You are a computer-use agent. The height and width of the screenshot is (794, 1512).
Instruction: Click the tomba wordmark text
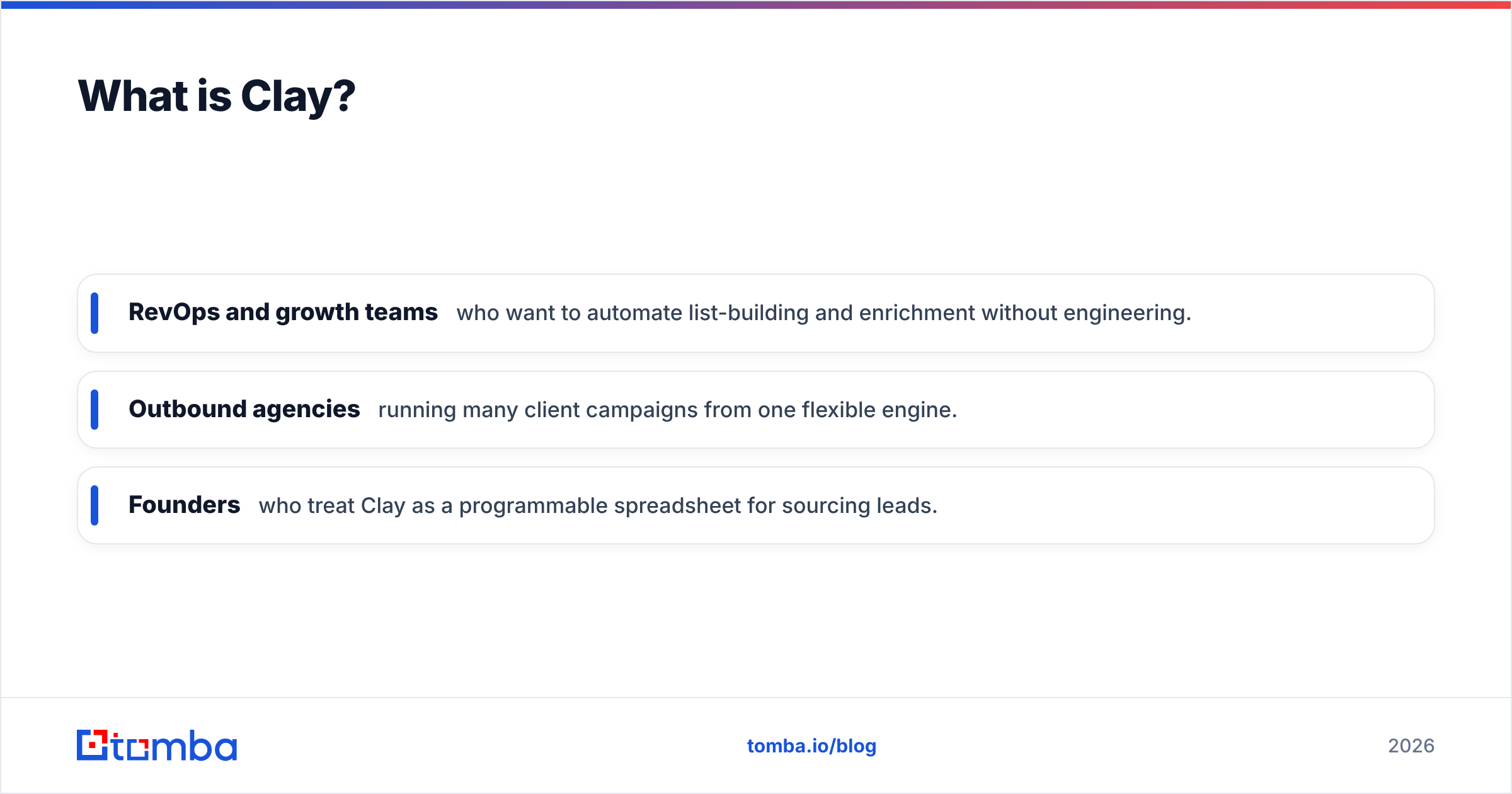(x=175, y=746)
